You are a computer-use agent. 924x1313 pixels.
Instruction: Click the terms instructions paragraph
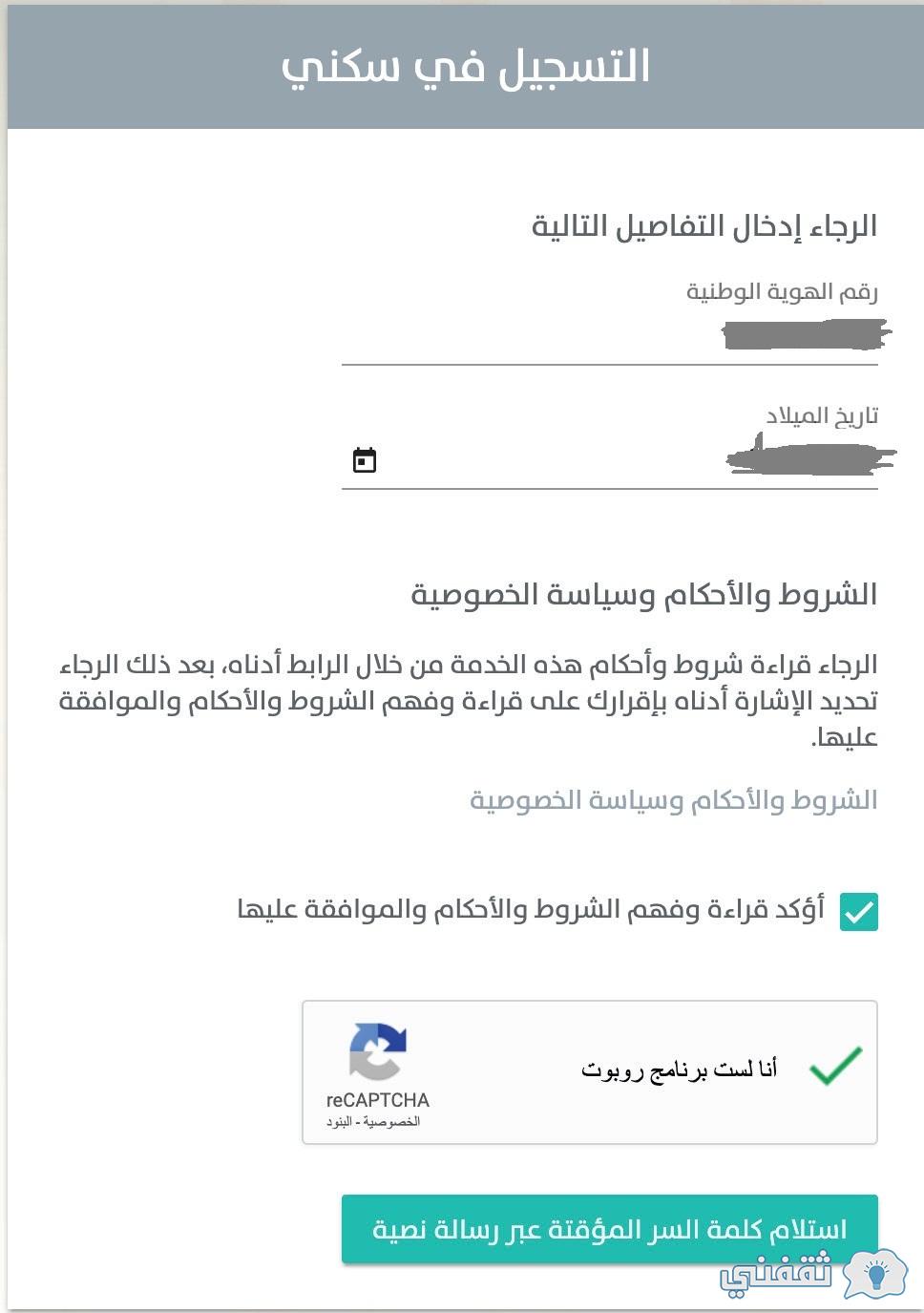click(468, 700)
